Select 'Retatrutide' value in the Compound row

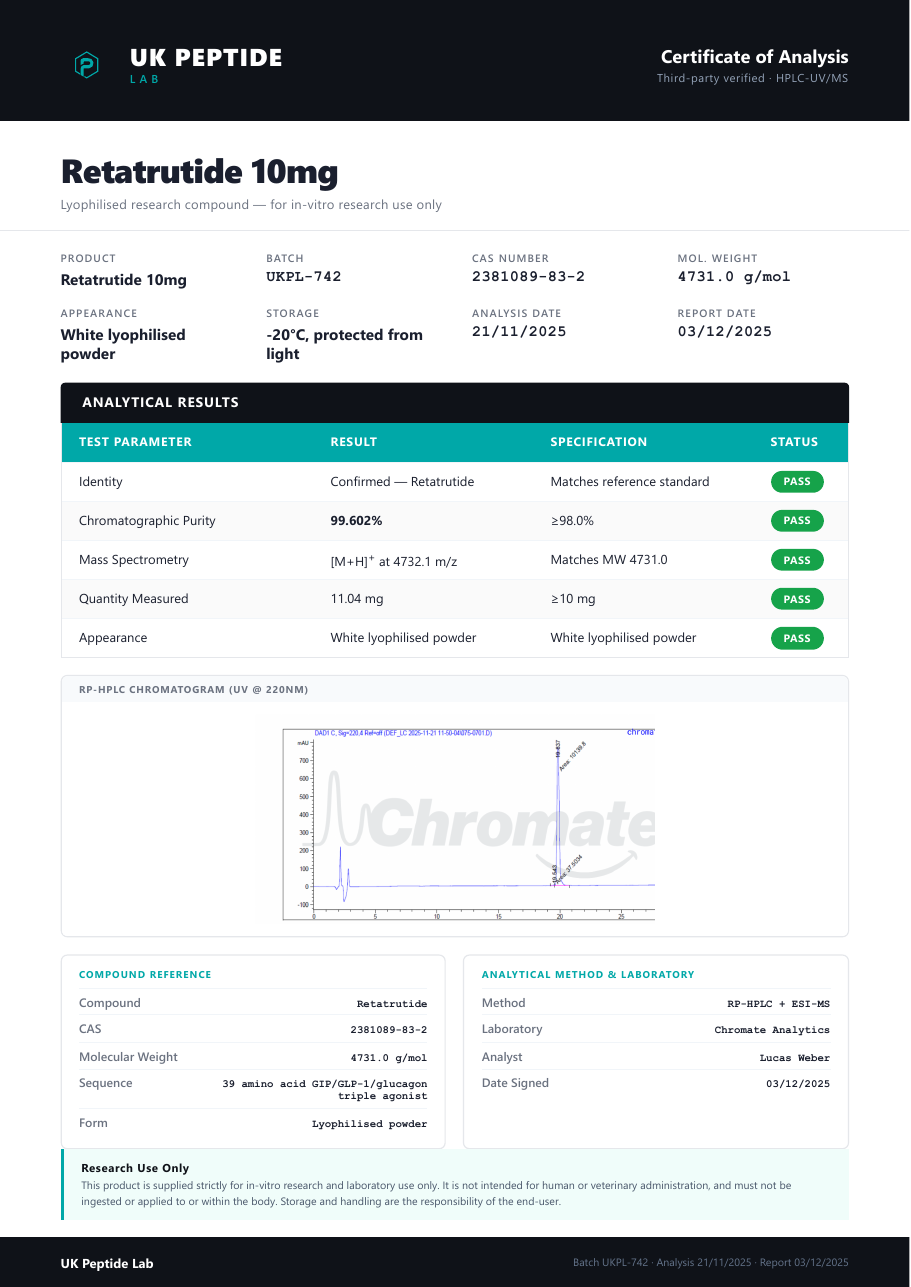click(x=392, y=1004)
